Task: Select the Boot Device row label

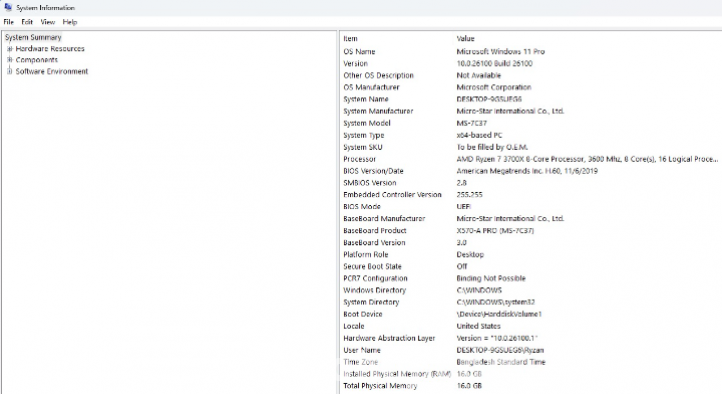Action: [x=363, y=315]
